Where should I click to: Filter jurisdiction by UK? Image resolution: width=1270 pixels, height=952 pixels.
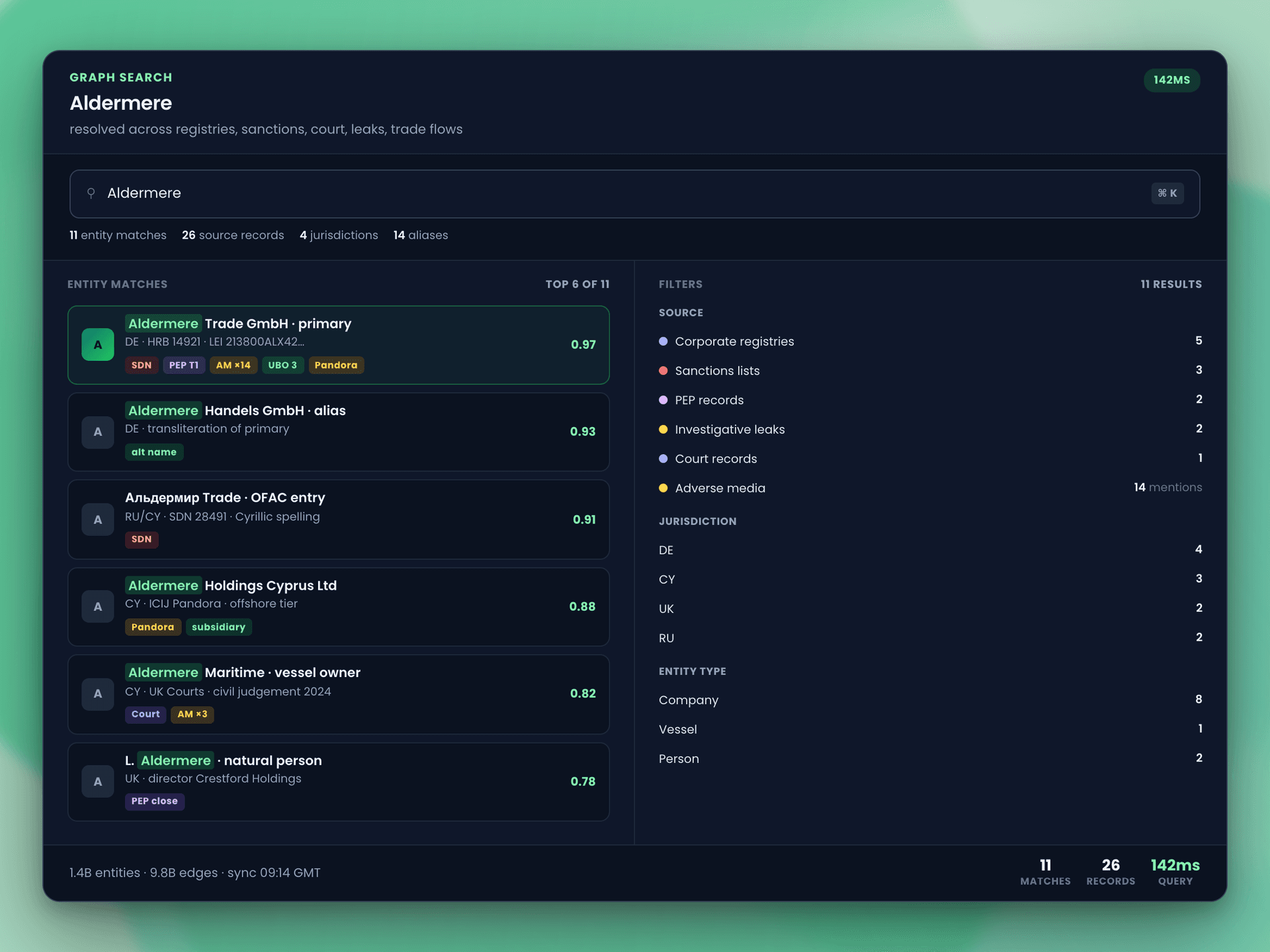pos(930,608)
